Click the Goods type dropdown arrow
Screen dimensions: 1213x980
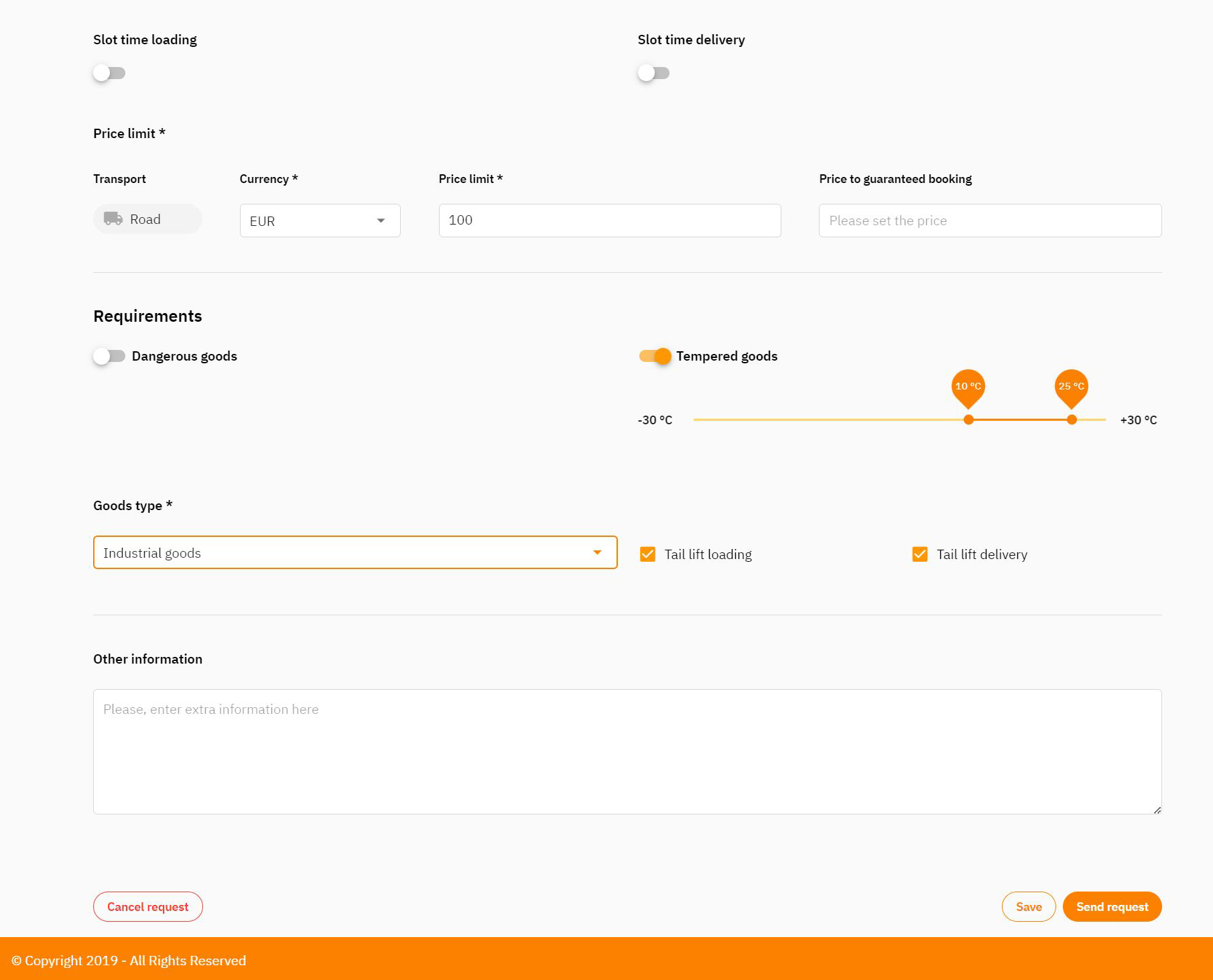click(x=597, y=552)
